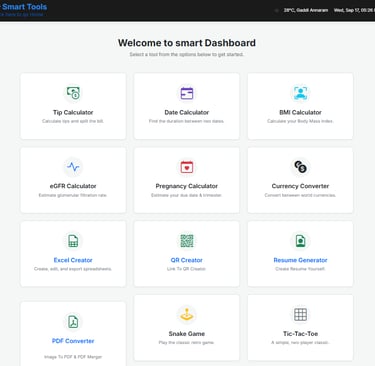Viewport: 375px width, 366px height.
Task: Select the Resume Generator document icon
Action: 300,241
